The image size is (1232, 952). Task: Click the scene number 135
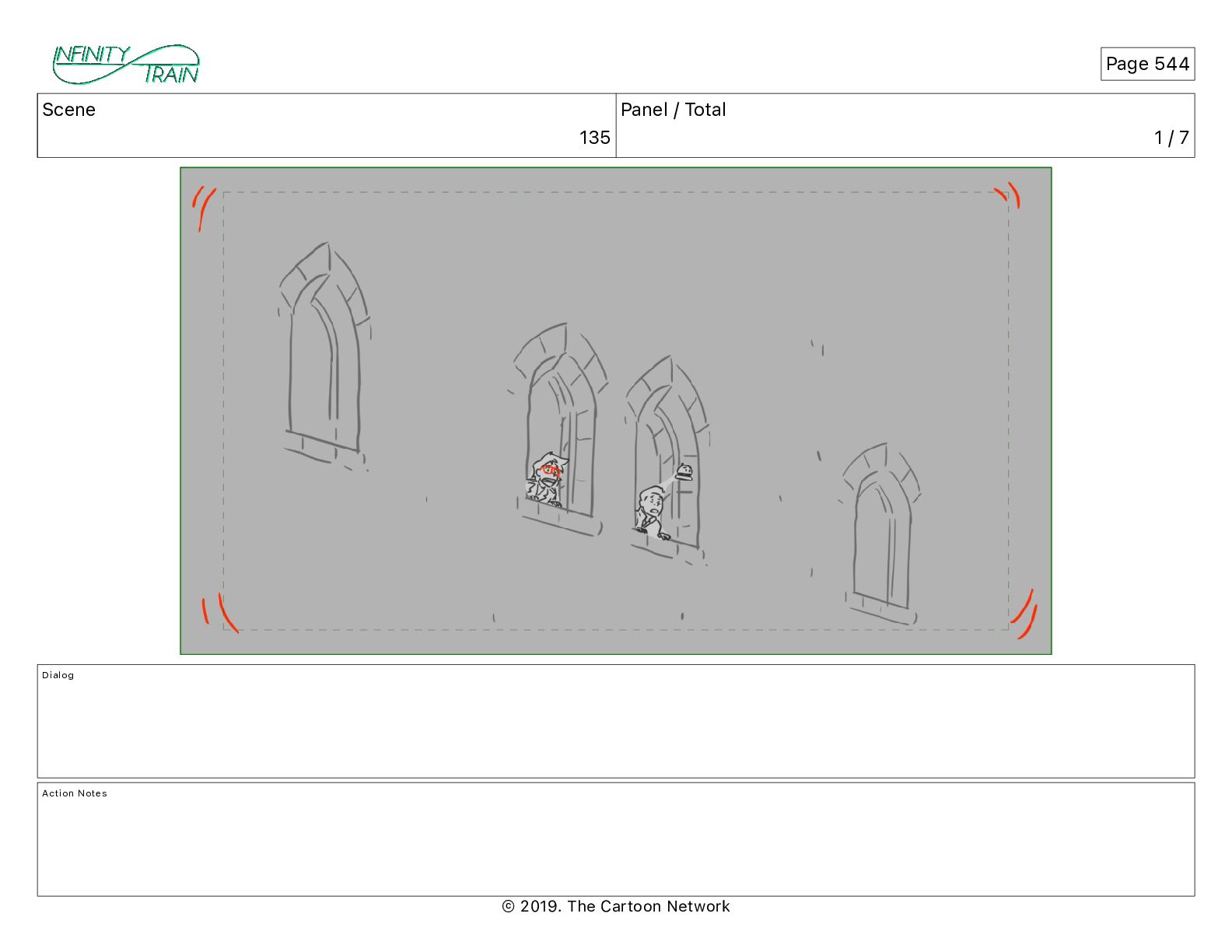(594, 138)
